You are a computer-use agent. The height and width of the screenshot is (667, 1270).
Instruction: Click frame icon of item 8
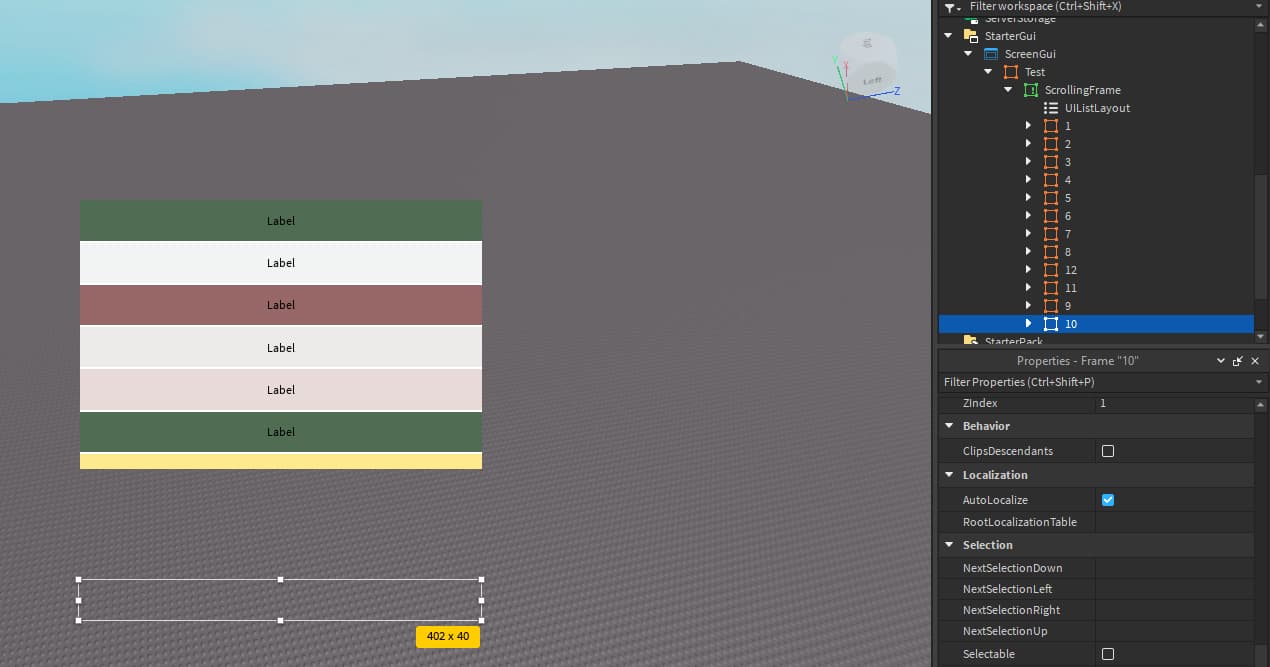point(1051,252)
